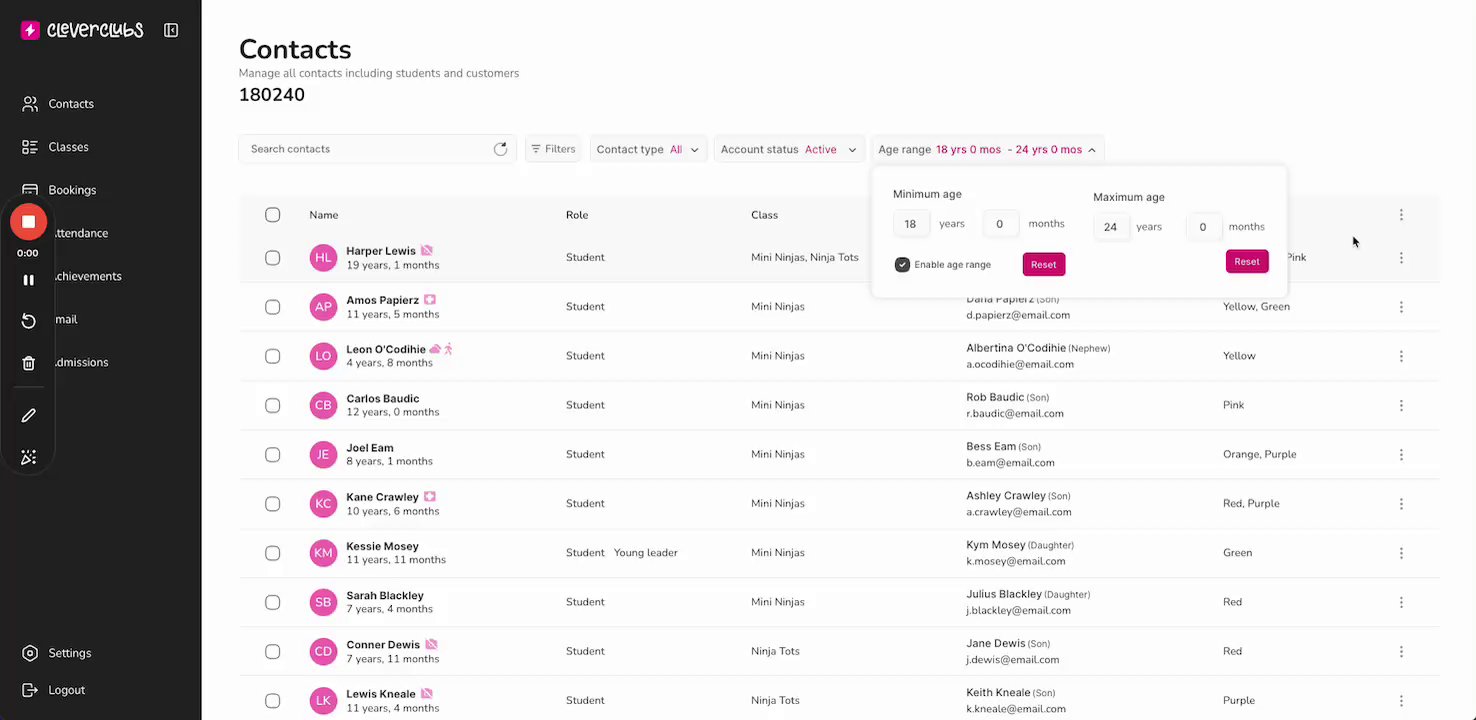
Task: Select the pencil draw tool
Action: click(x=29, y=415)
